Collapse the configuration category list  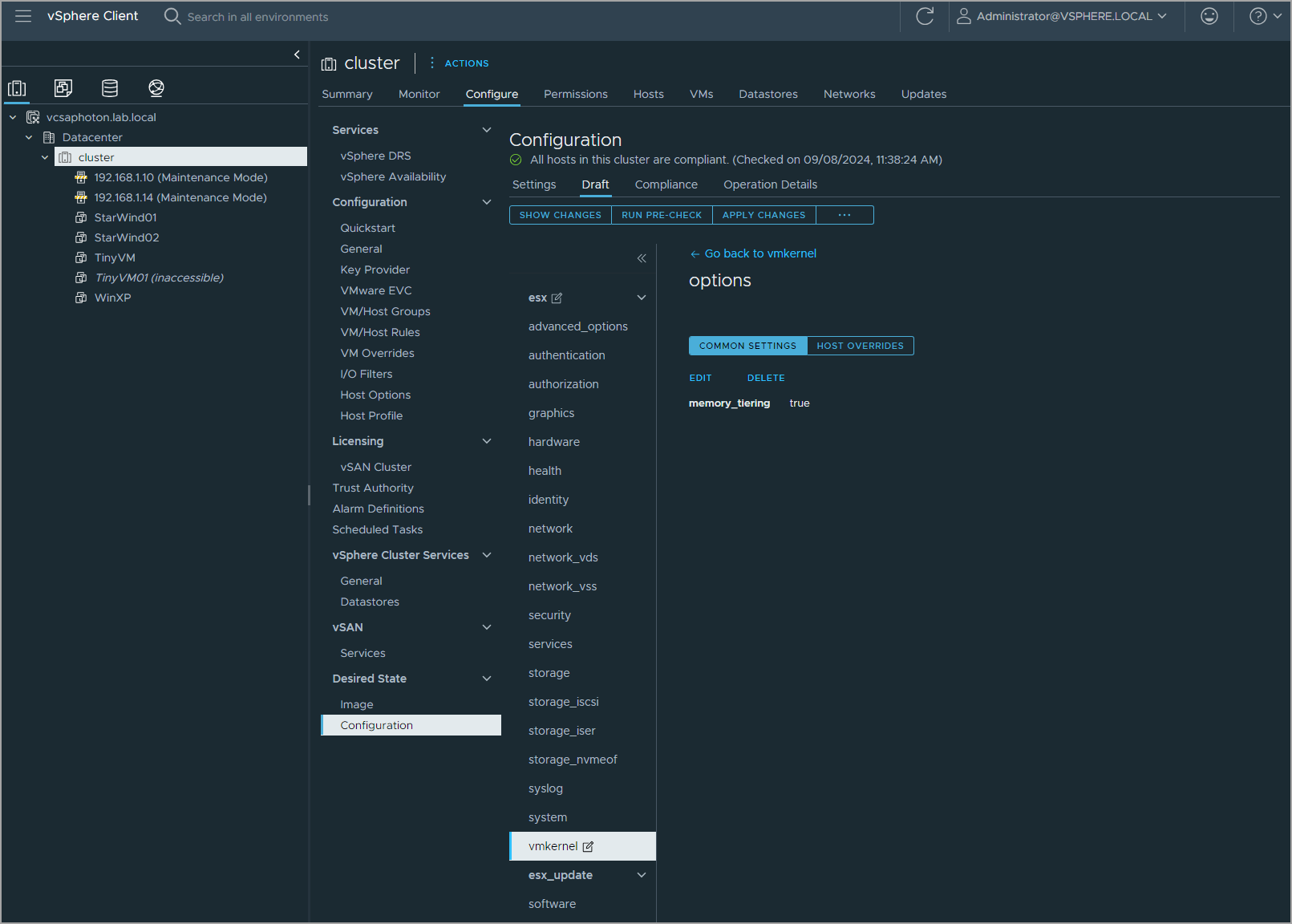pyautogui.click(x=642, y=258)
